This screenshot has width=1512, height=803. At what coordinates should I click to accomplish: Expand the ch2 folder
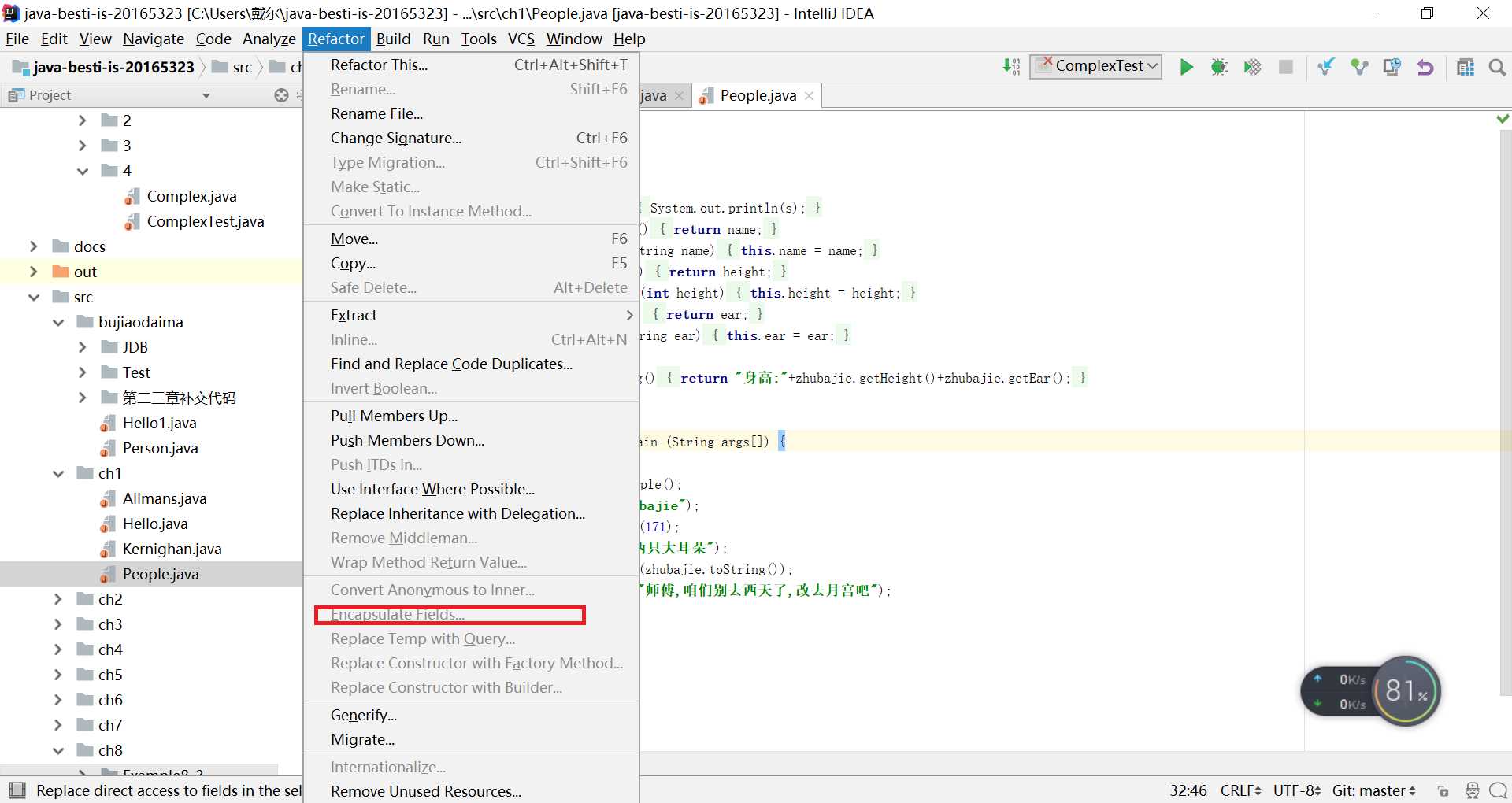coord(58,599)
